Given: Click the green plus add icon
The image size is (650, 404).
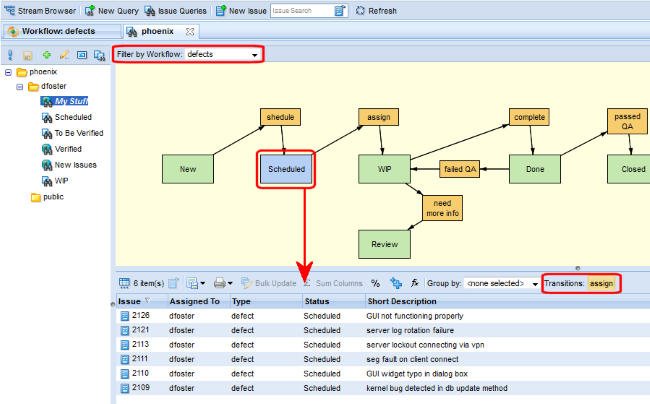Looking at the screenshot, I should tap(46, 54).
